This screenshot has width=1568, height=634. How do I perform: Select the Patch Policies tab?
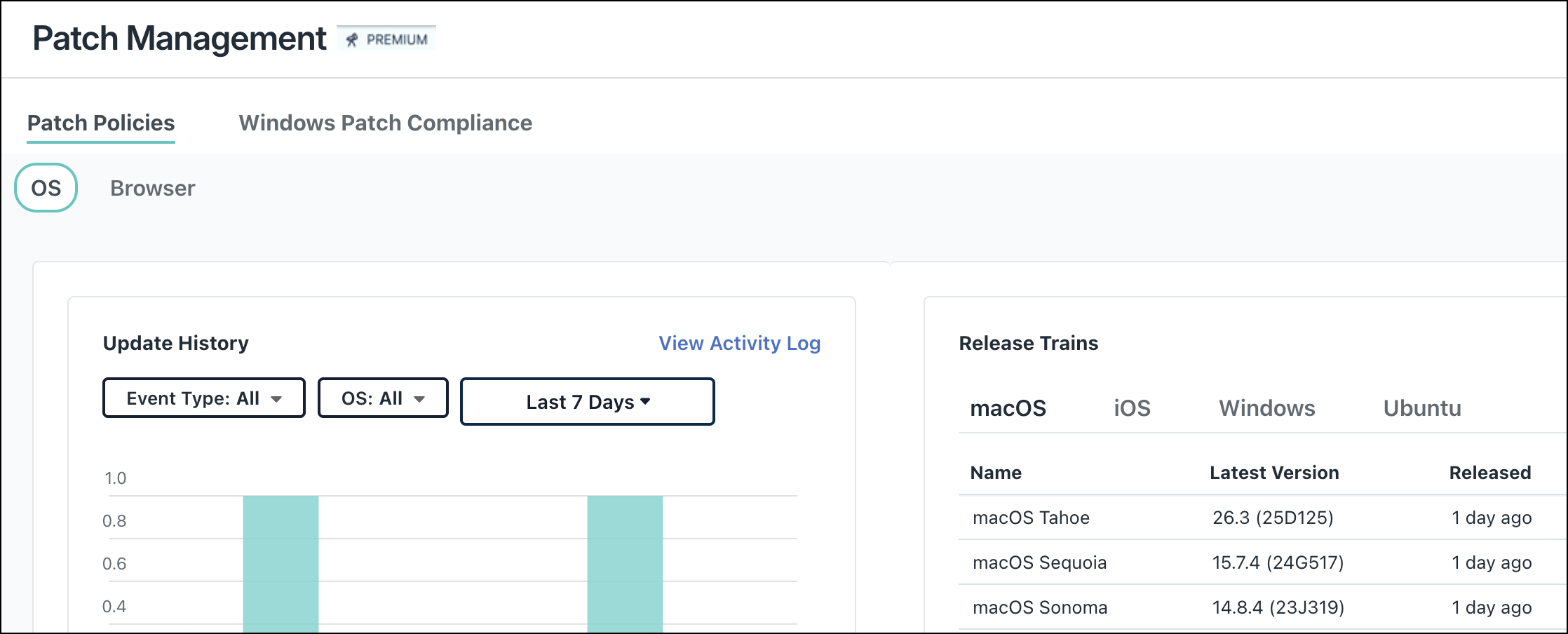pos(100,123)
